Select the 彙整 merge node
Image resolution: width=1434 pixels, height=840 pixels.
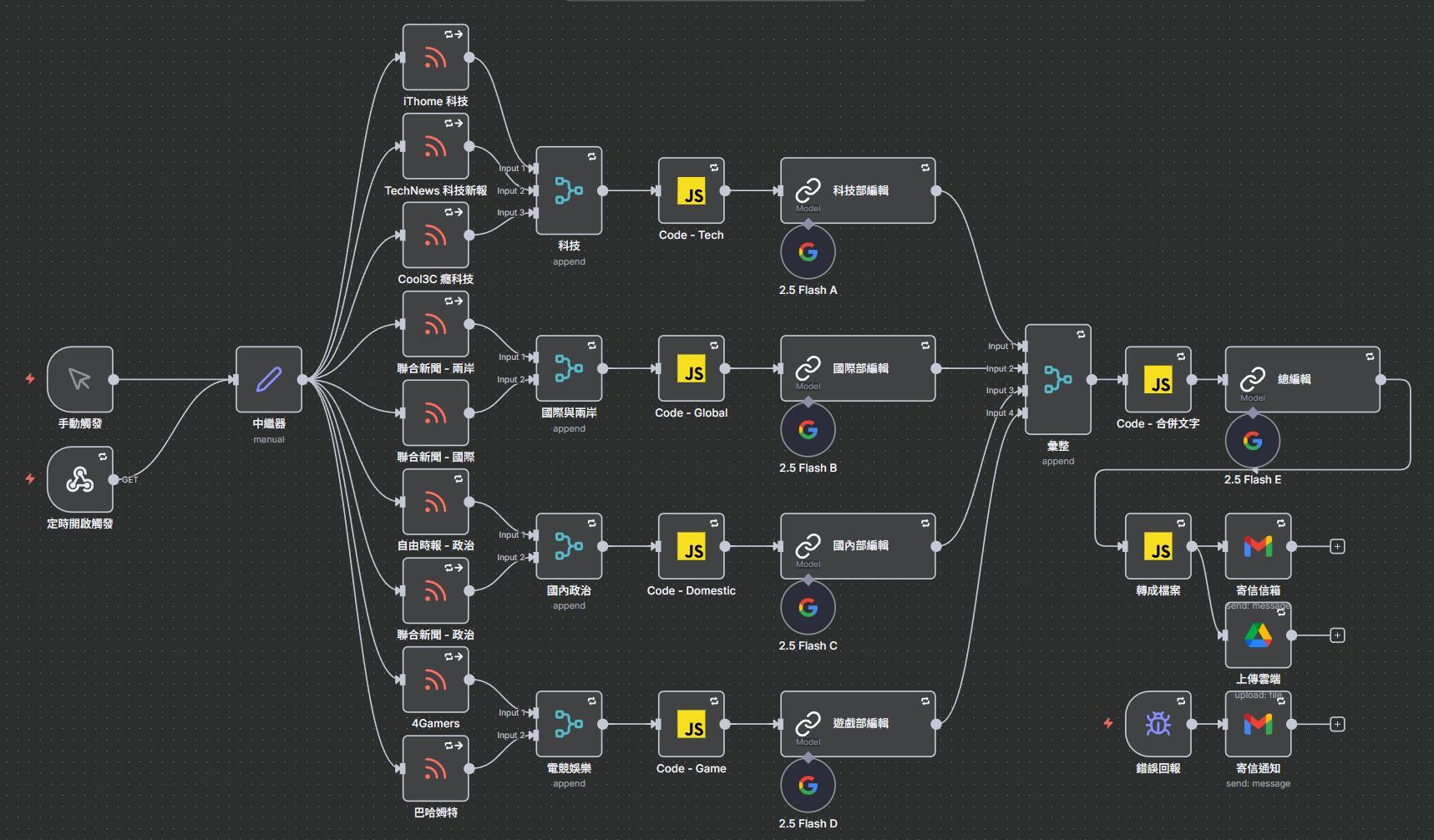1057,380
